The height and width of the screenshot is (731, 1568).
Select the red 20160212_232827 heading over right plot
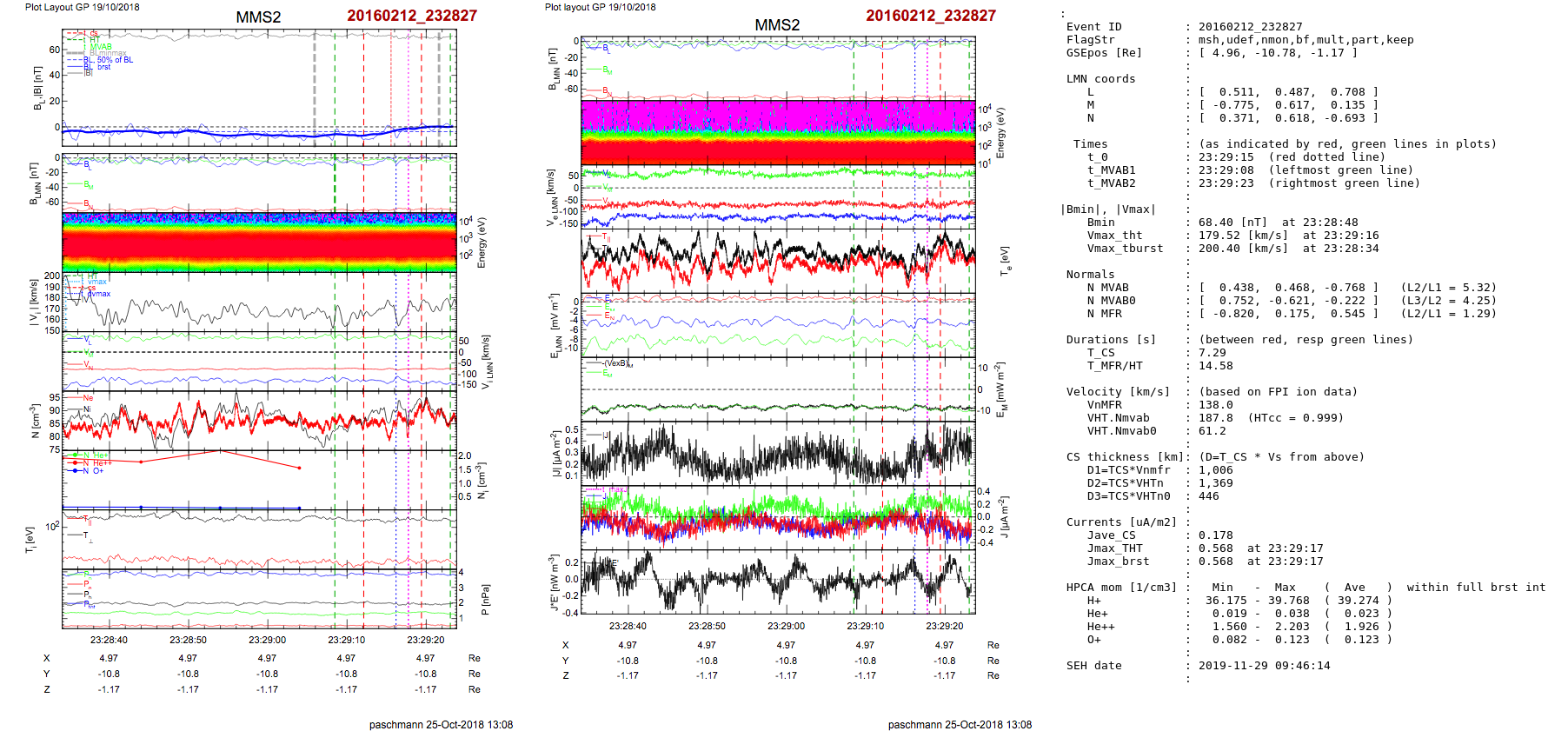[931, 16]
